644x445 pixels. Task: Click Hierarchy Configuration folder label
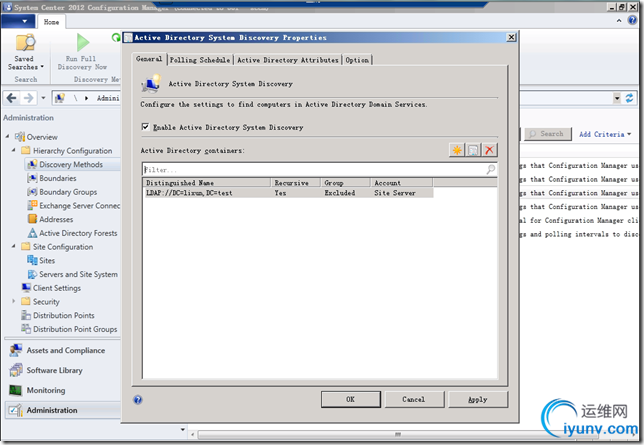tap(72, 150)
